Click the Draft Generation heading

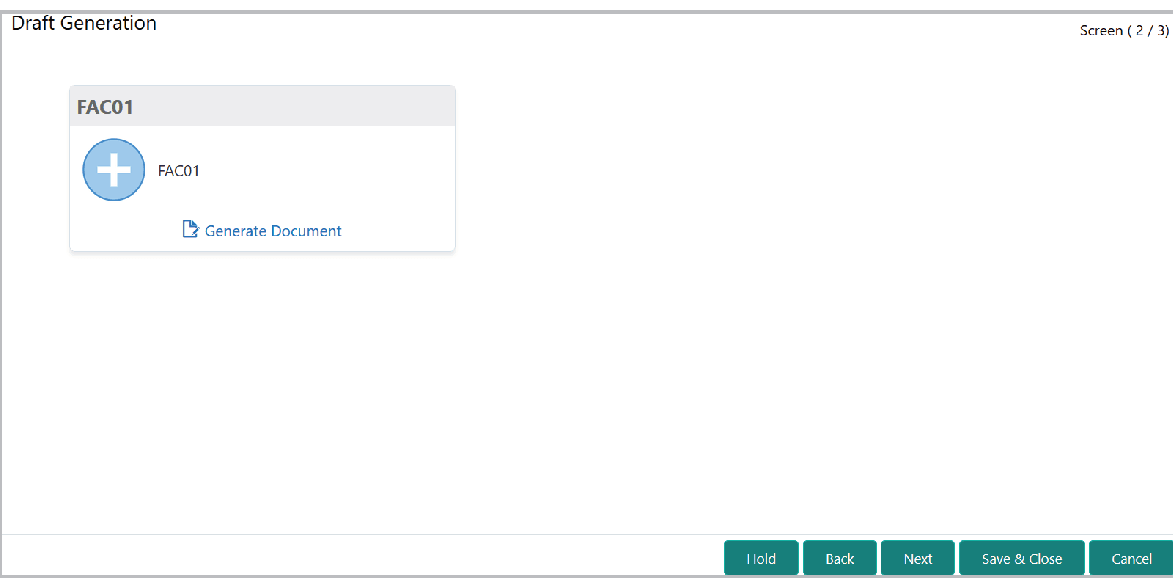pos(84,22)
